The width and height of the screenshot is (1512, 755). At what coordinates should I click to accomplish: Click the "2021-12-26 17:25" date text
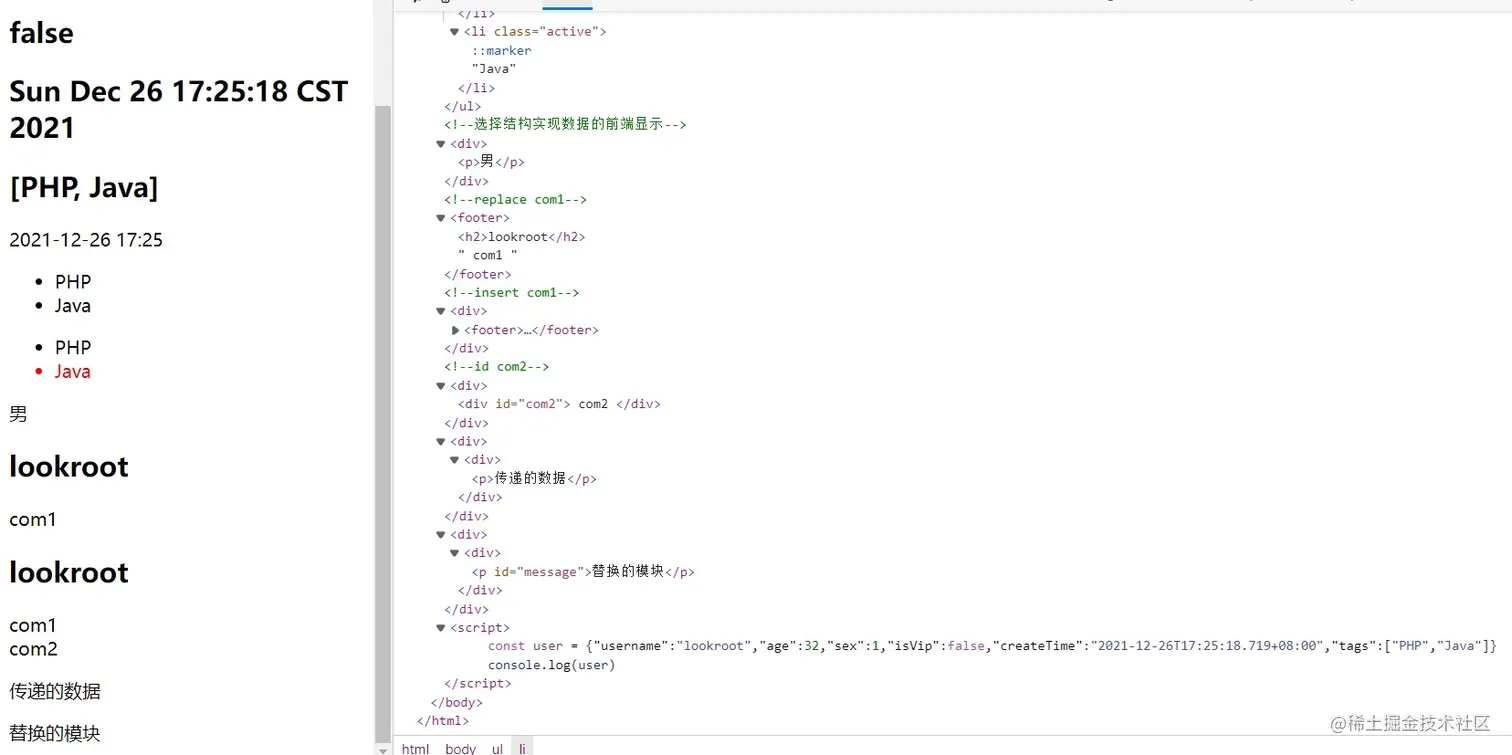[86, 240]
